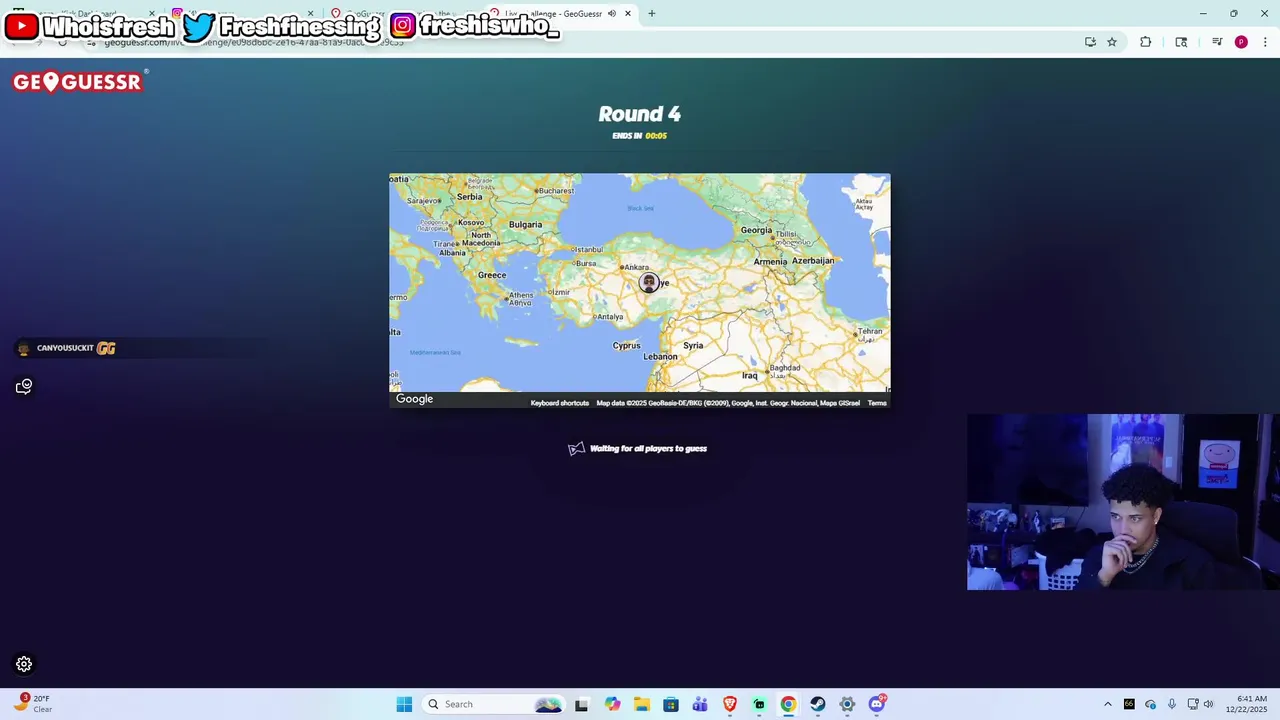Open the Chrome extensions puzzle icon

[x=1146, y=42]
